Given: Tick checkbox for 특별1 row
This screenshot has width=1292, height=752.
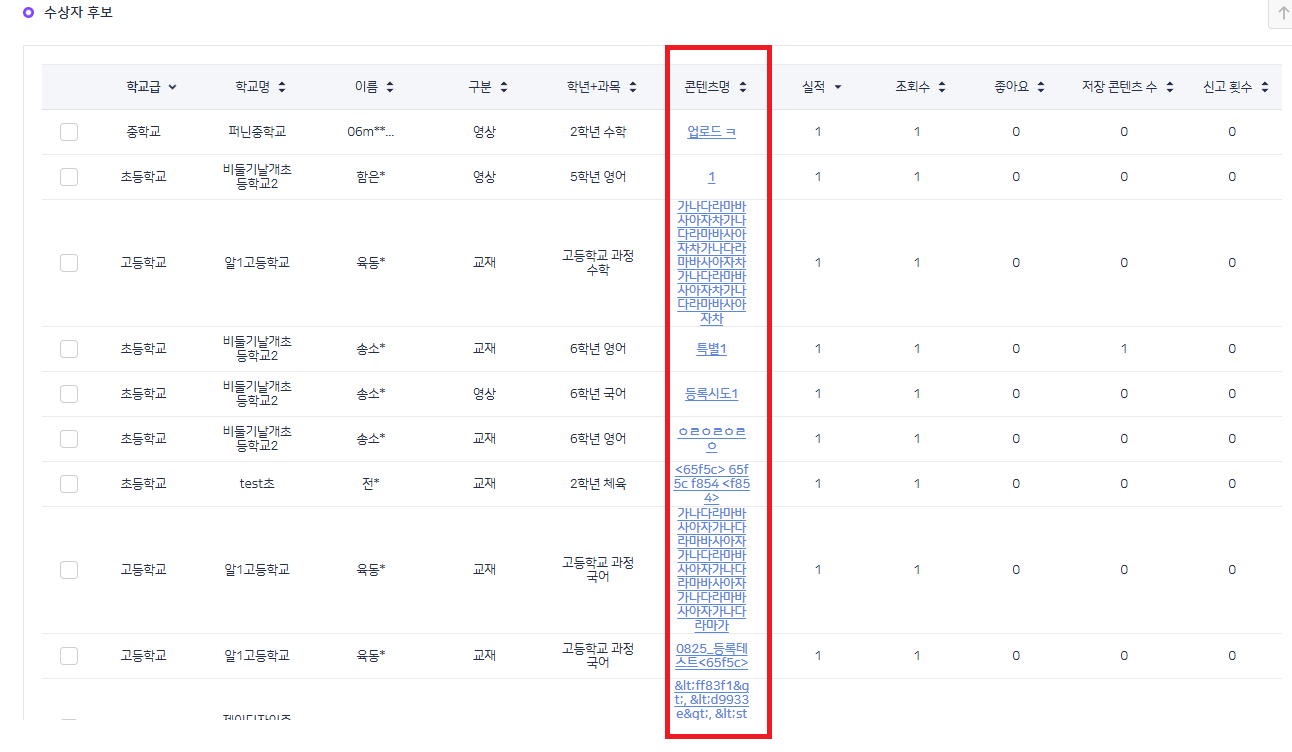Looking at the screenshot, I should [69, 349].
